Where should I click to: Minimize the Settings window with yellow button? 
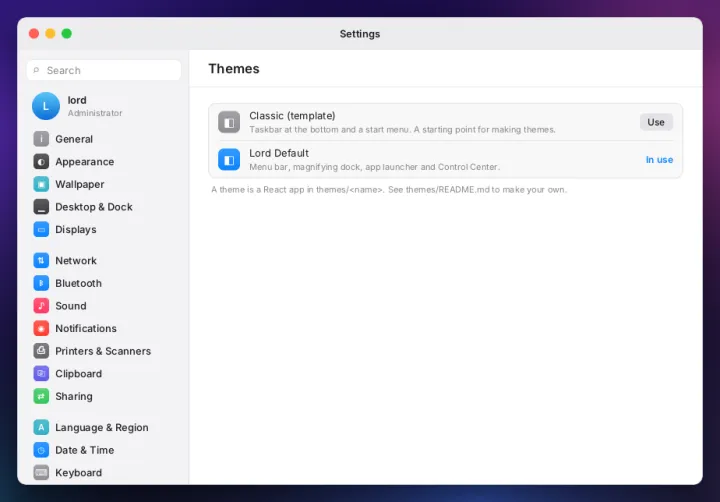pyautogui.click(x=51, y=34)
